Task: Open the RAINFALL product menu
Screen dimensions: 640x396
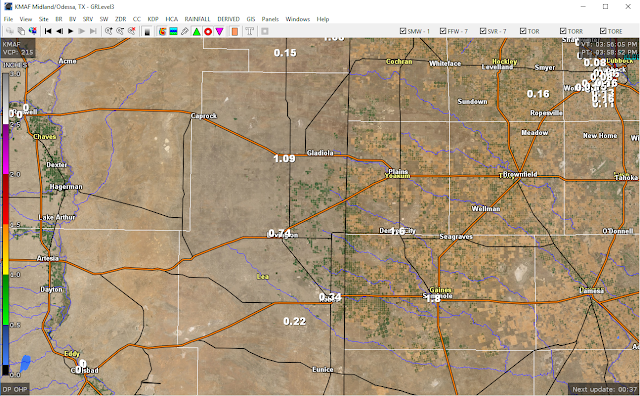Action: [197, 19]
